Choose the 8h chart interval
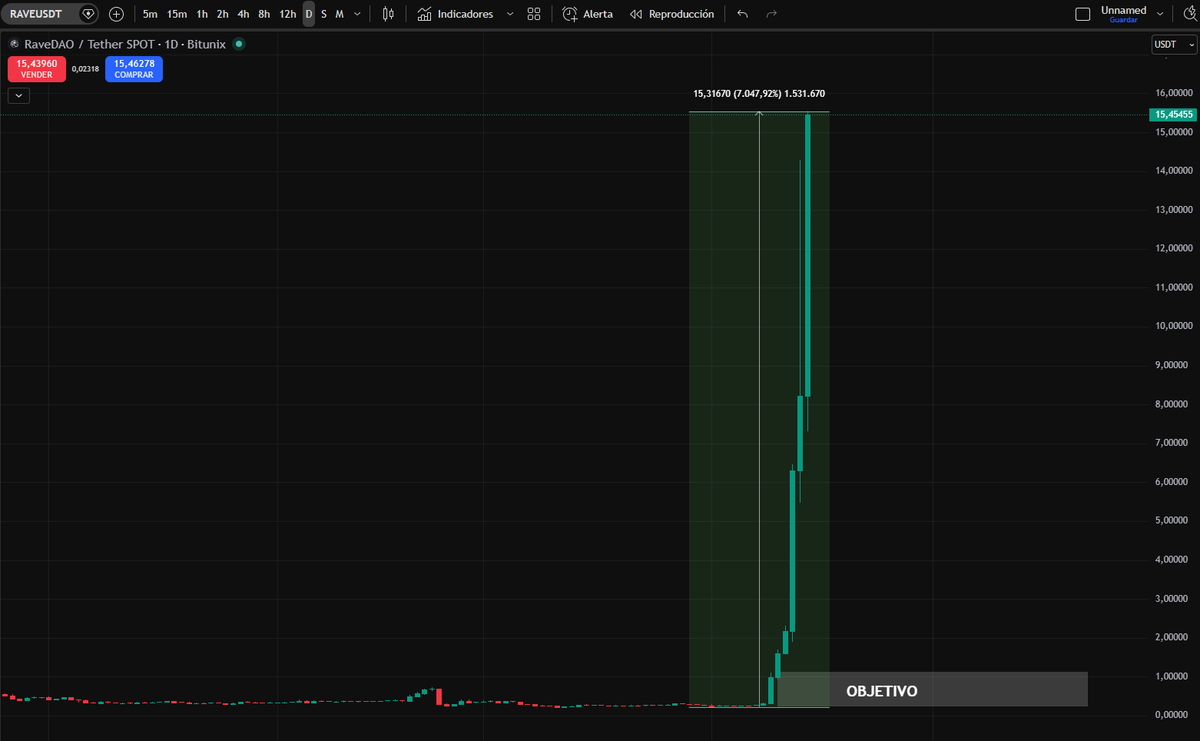The height and width of the screenshot is (741, 1200). tap(264, 14)
